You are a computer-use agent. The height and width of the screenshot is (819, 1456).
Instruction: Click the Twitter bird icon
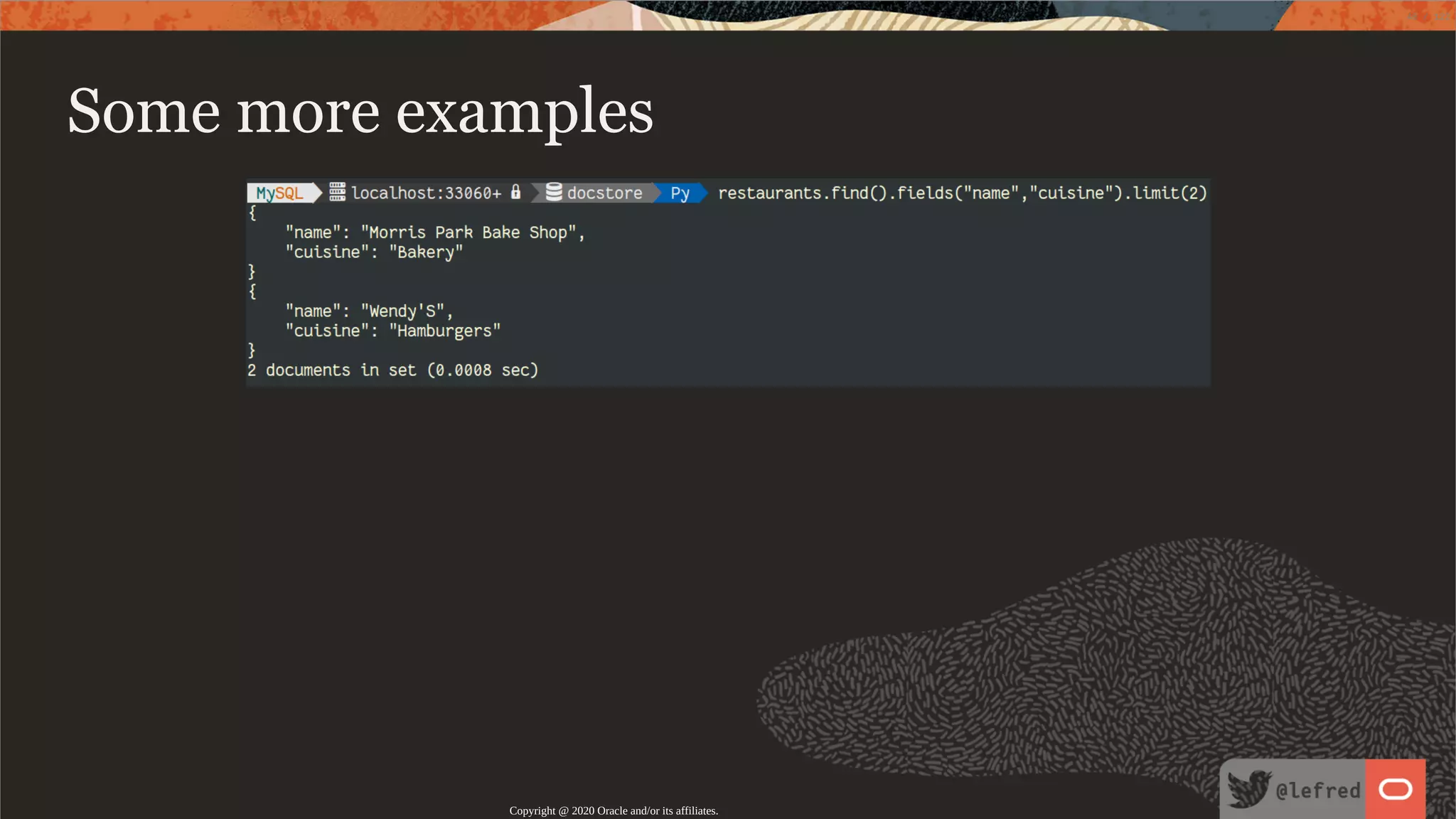click(x=1248, y=789)
